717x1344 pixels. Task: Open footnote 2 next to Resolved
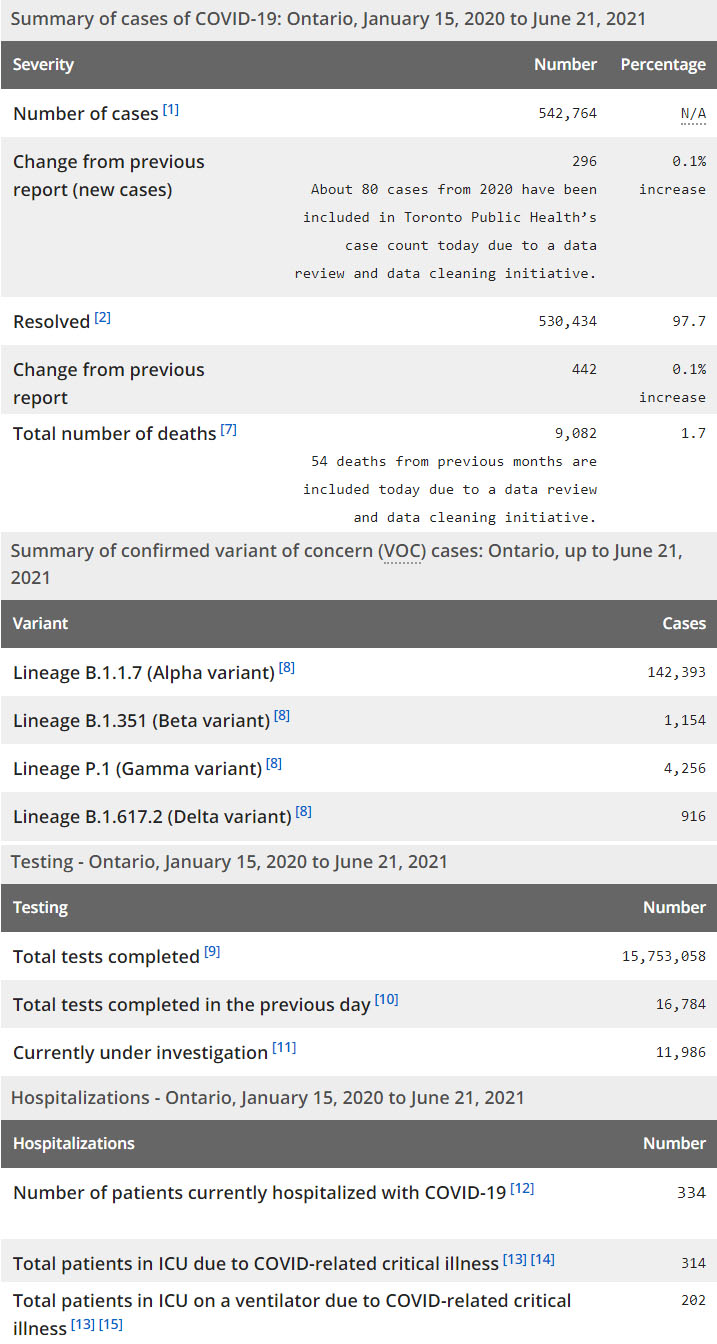click(103, 318)
